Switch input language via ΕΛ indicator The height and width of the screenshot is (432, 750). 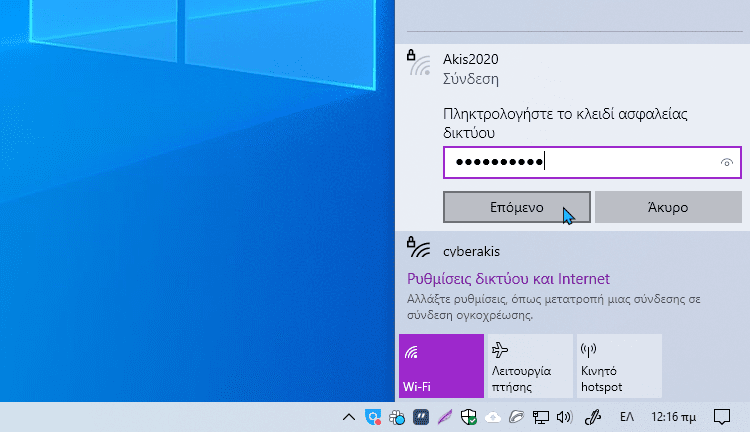(x=627, y=417)
